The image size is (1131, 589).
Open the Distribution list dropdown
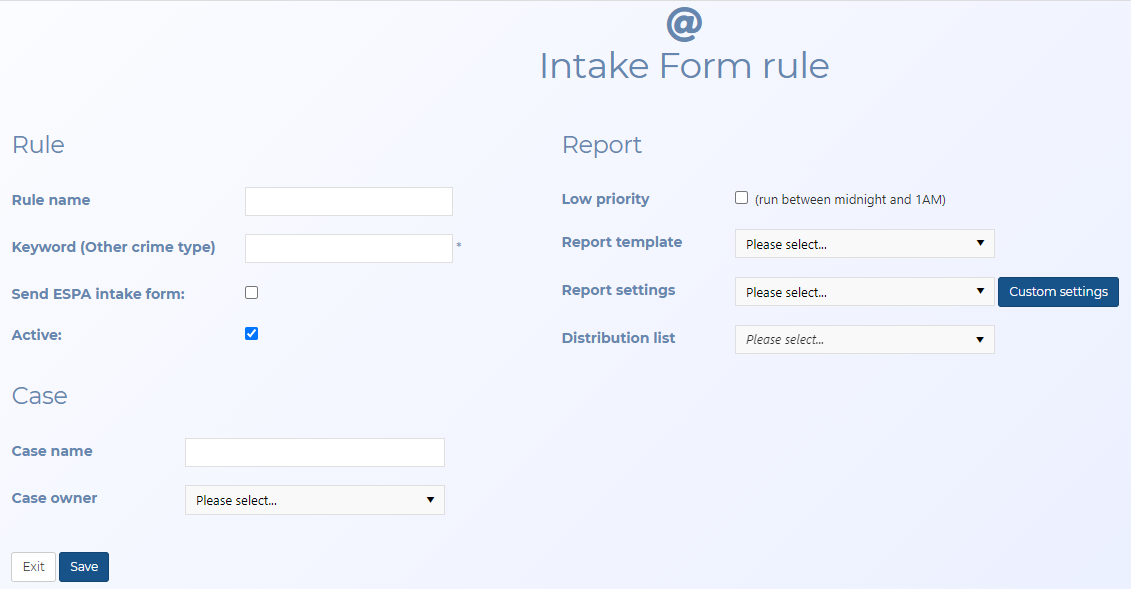pyautogui.click(x=864, y=340)
